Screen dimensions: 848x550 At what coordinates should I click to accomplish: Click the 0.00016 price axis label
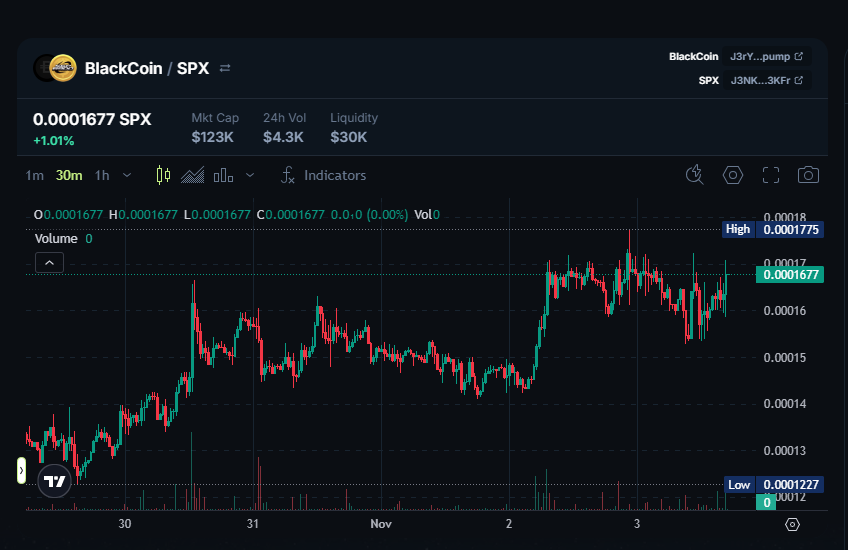coord(785,311)
